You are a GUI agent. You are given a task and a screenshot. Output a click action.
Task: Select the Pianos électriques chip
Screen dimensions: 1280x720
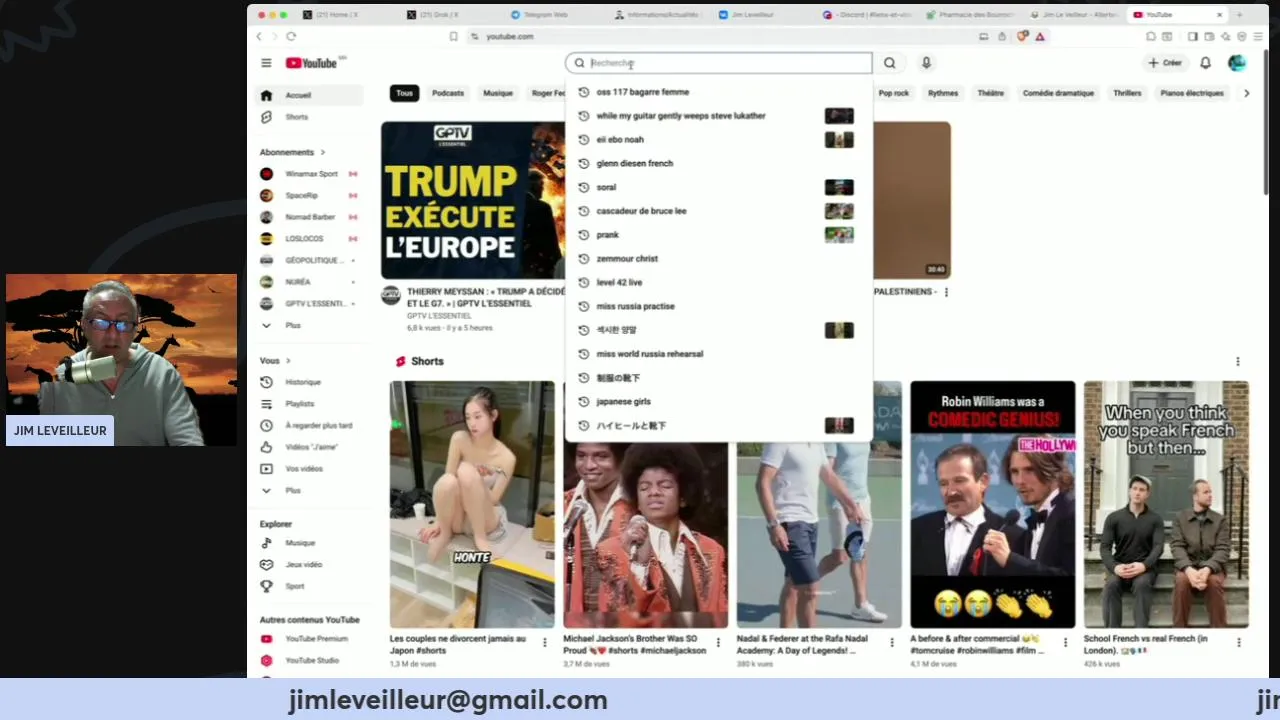(1191, 93)
